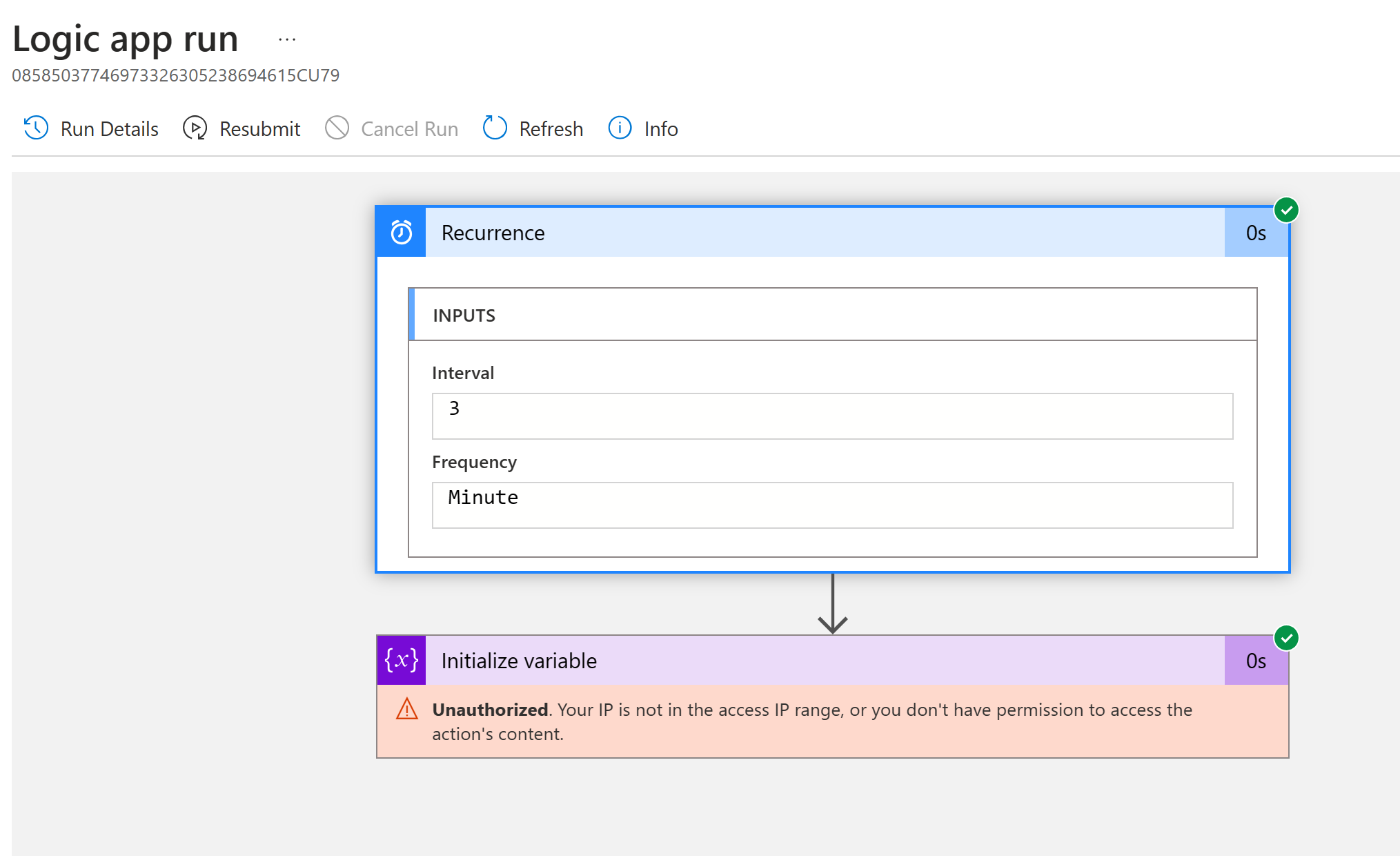
Task: Click the 0s duration badge on Recurrence
Action: (x=1256, y=233)
